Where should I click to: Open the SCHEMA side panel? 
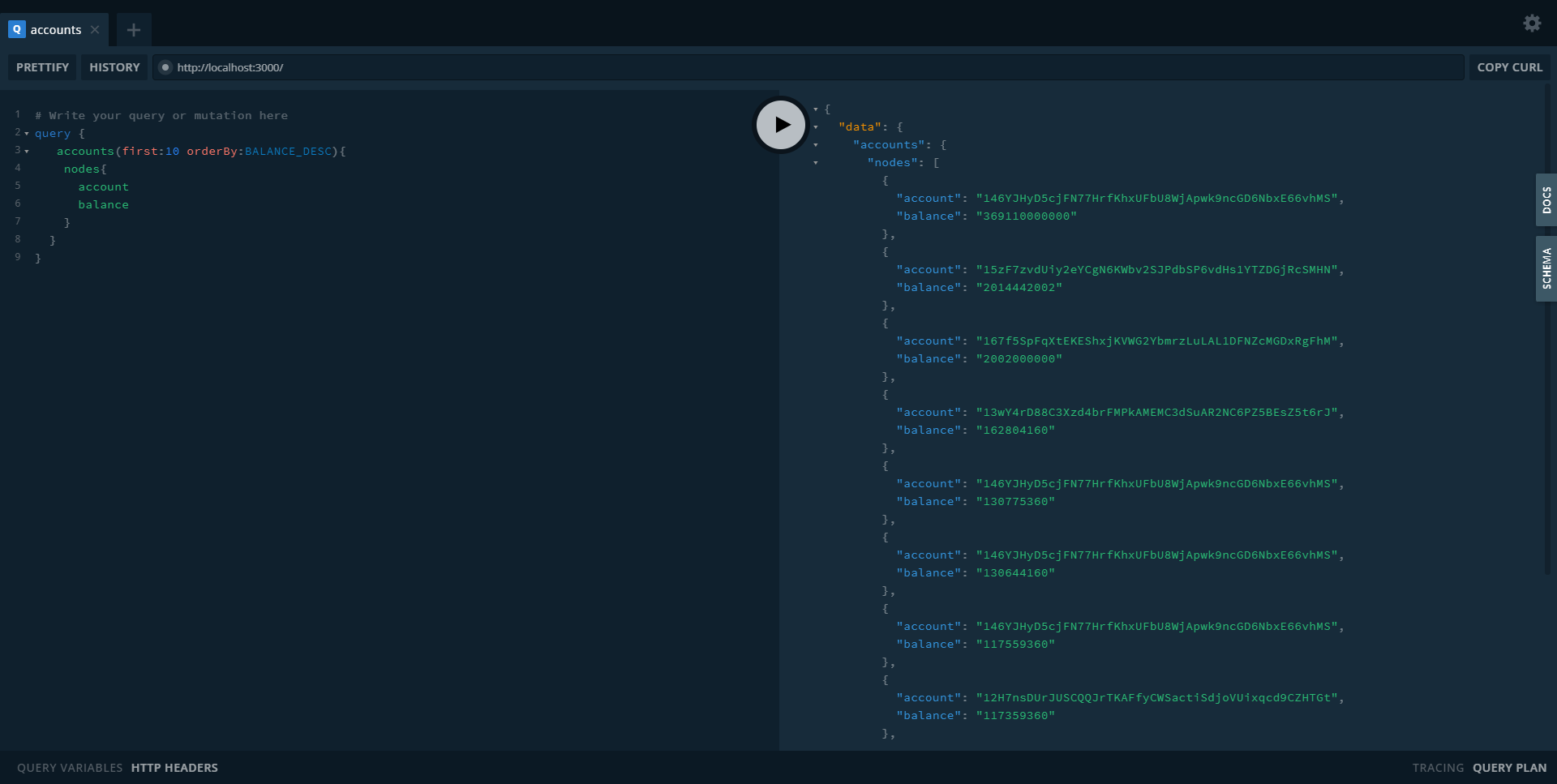1547,269
